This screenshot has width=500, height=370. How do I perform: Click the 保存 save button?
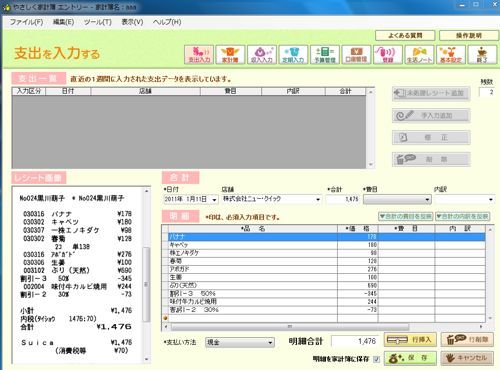point(410,358)
